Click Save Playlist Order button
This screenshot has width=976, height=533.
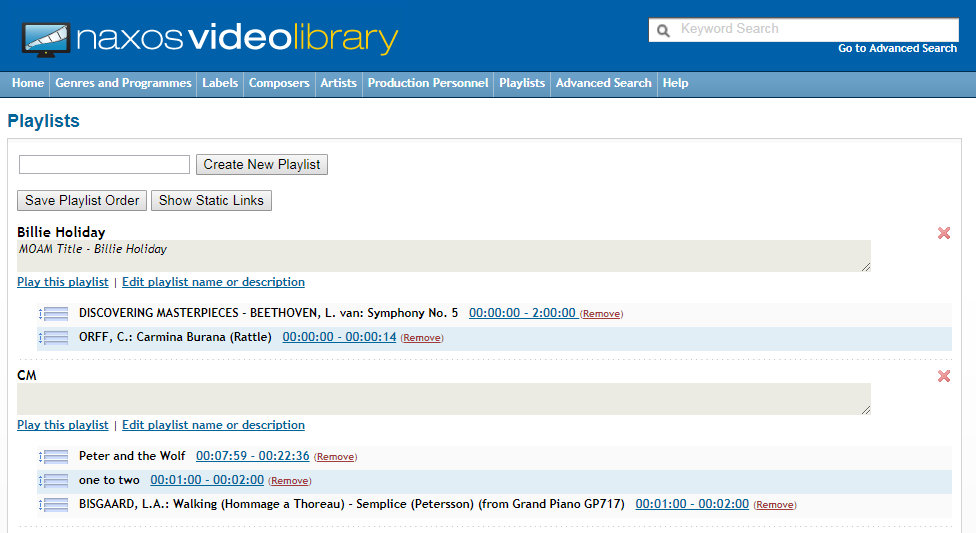point(82,200)
